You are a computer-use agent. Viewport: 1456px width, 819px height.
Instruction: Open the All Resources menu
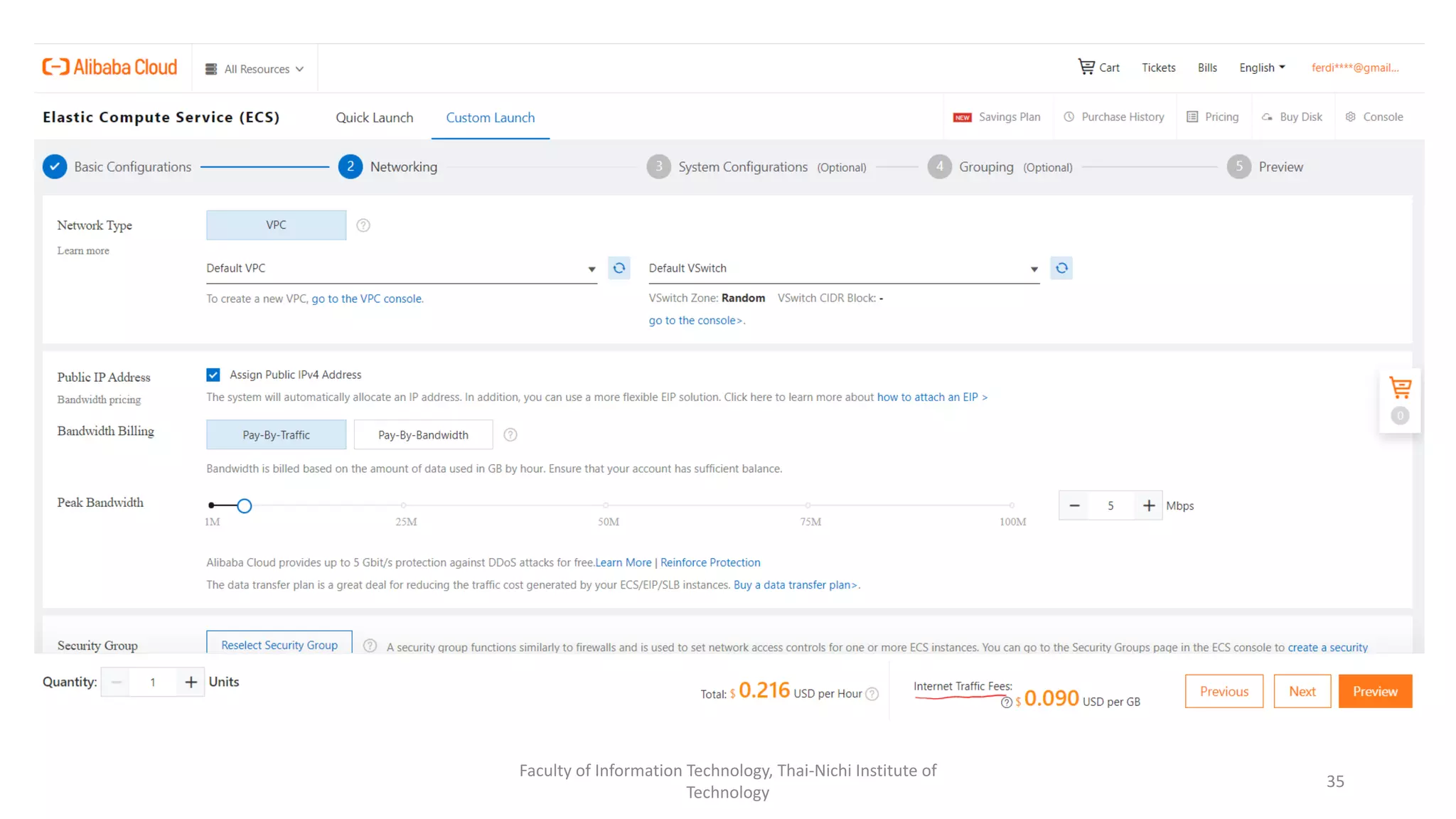coord(255,69)
